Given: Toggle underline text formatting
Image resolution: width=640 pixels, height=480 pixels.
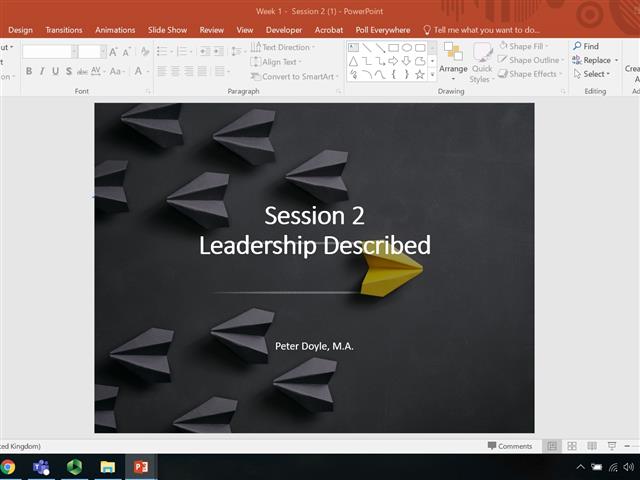Looking at the screenshot, I should (x=55, y=71).
